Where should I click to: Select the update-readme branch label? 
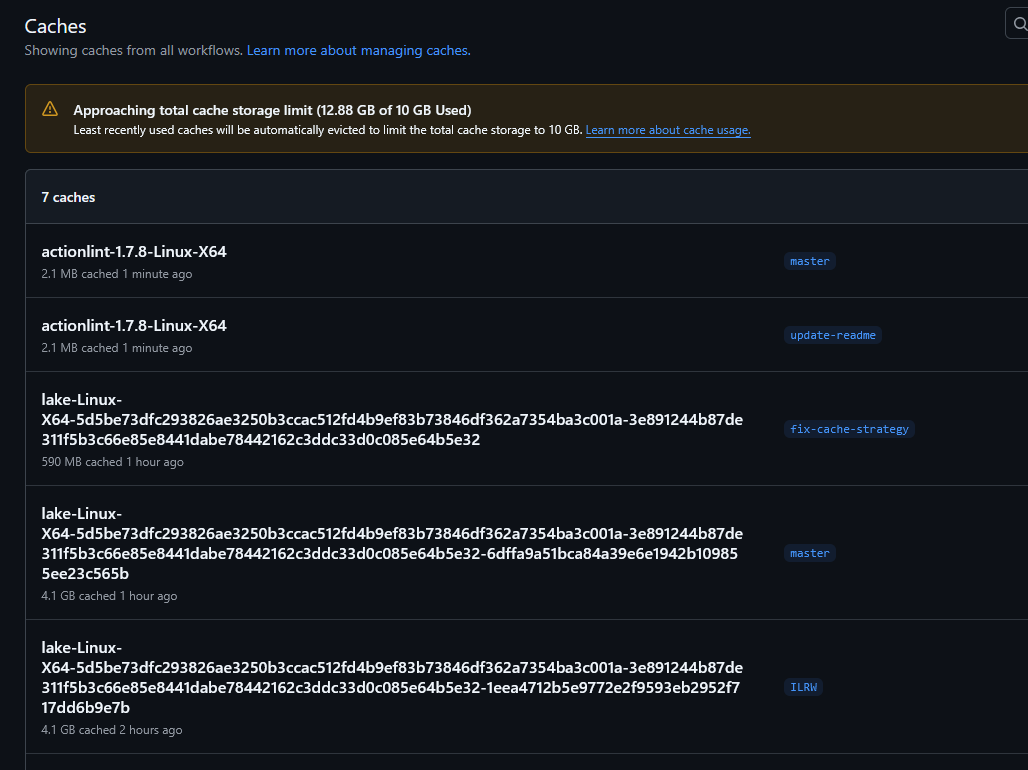[x=832, y=335]
